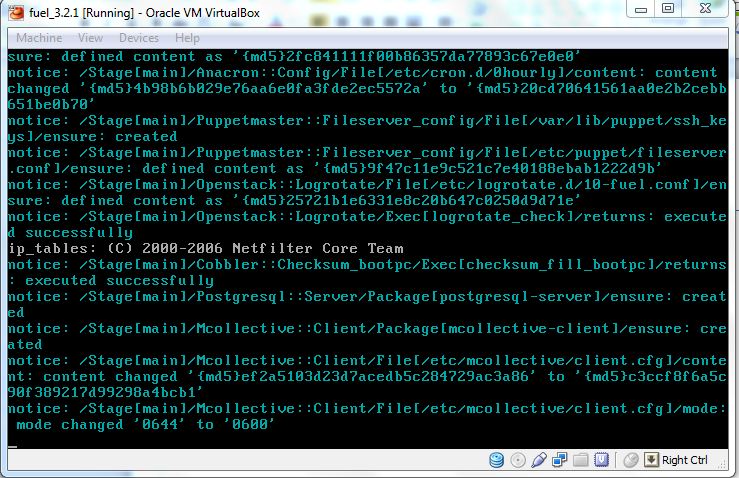This screenshot has height=478, width=739.
Task: Click the "mode changed '0644' to '0600'" line
Action: [x=144, y=424]
